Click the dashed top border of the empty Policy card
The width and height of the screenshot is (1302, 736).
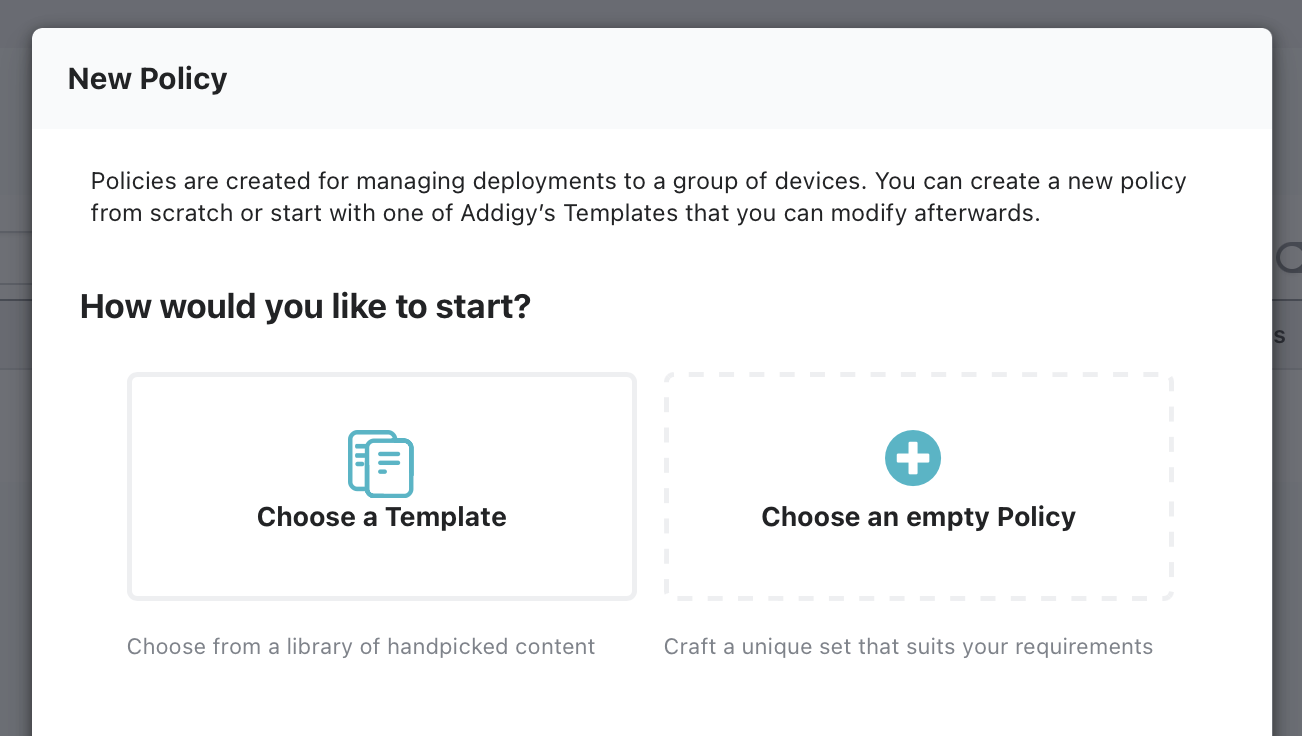(918, 375)
